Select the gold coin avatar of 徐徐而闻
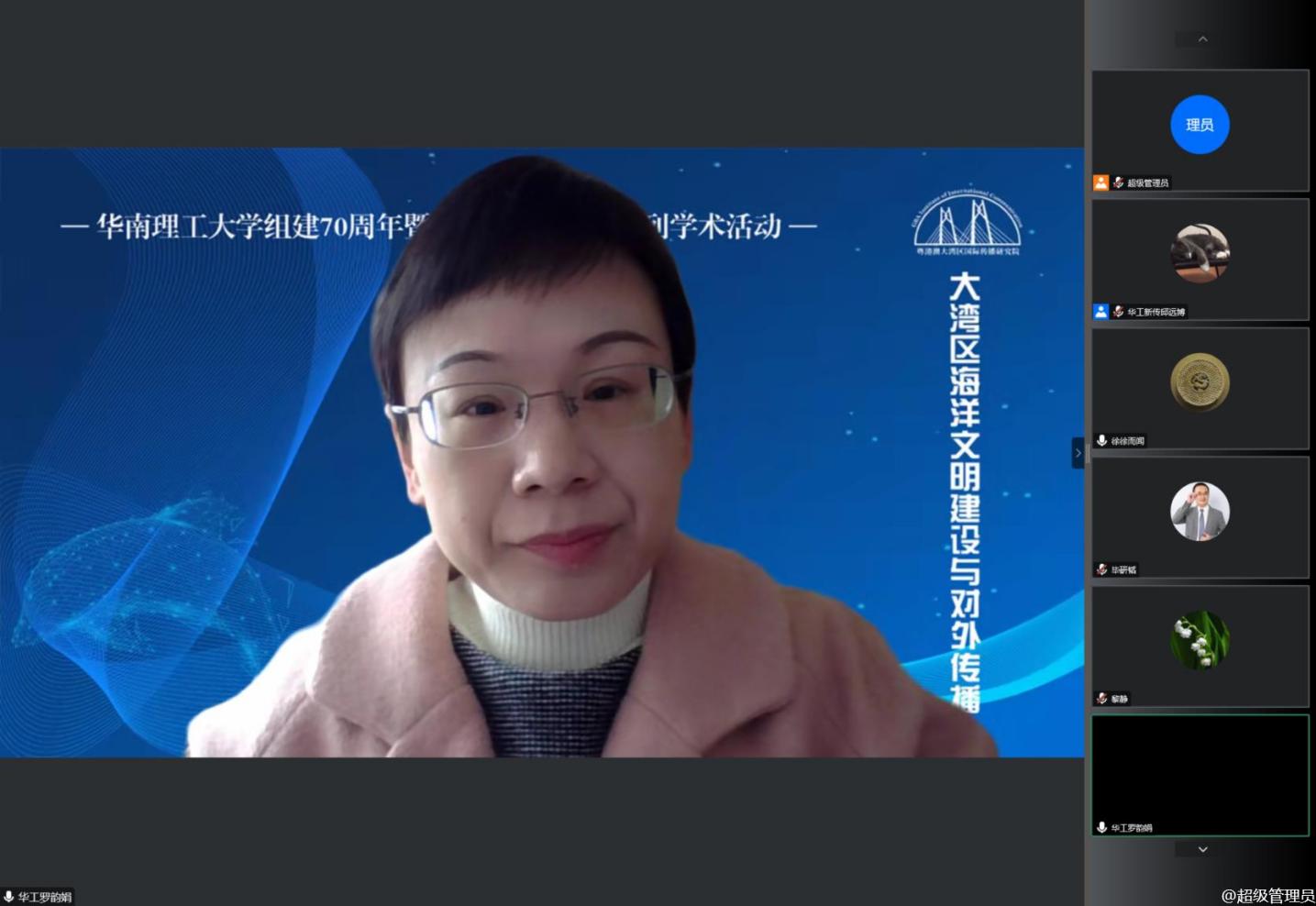Image resolution: width=1316 pixels, height=906 pixels. click(x=1200, y=382)
